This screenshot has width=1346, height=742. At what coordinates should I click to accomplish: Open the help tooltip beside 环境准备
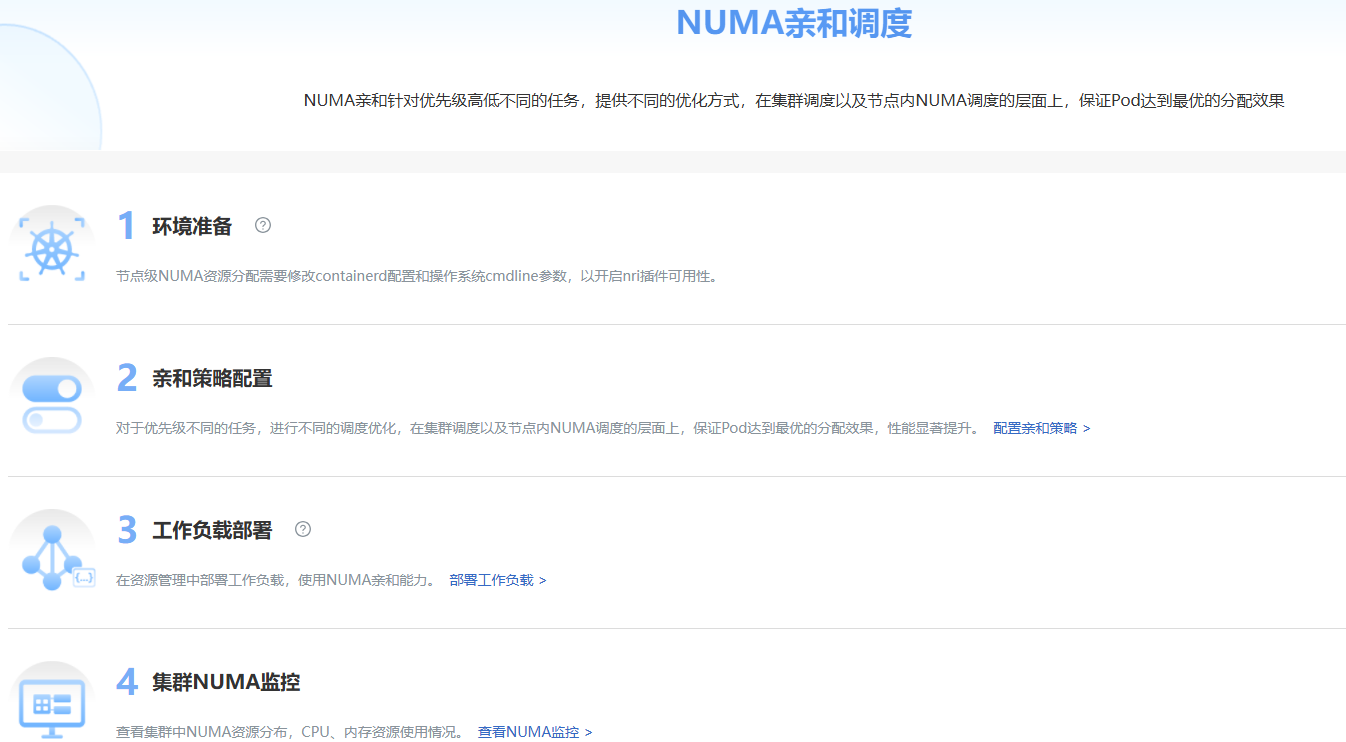pos(263,225)
